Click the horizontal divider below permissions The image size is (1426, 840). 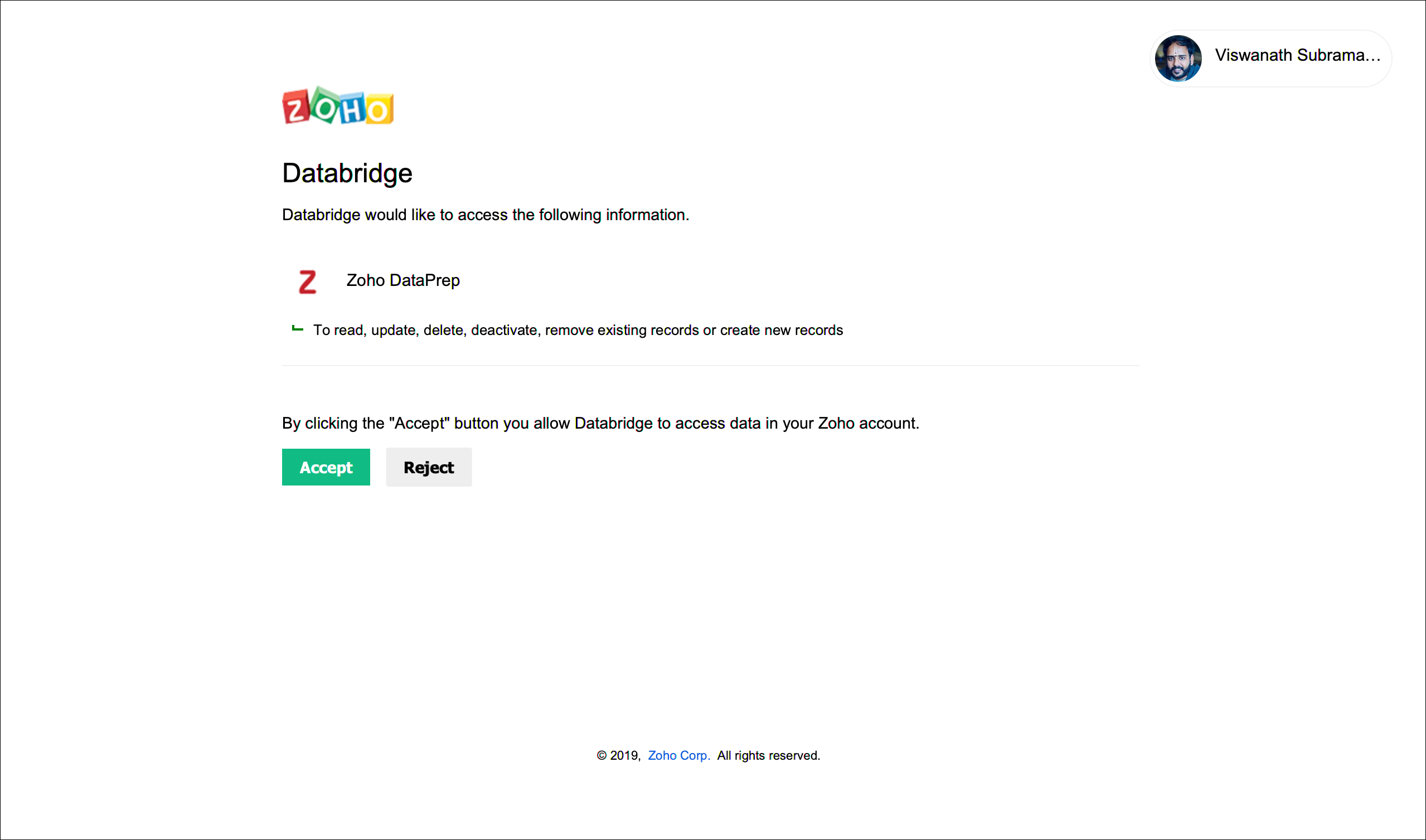click(710, 366)
